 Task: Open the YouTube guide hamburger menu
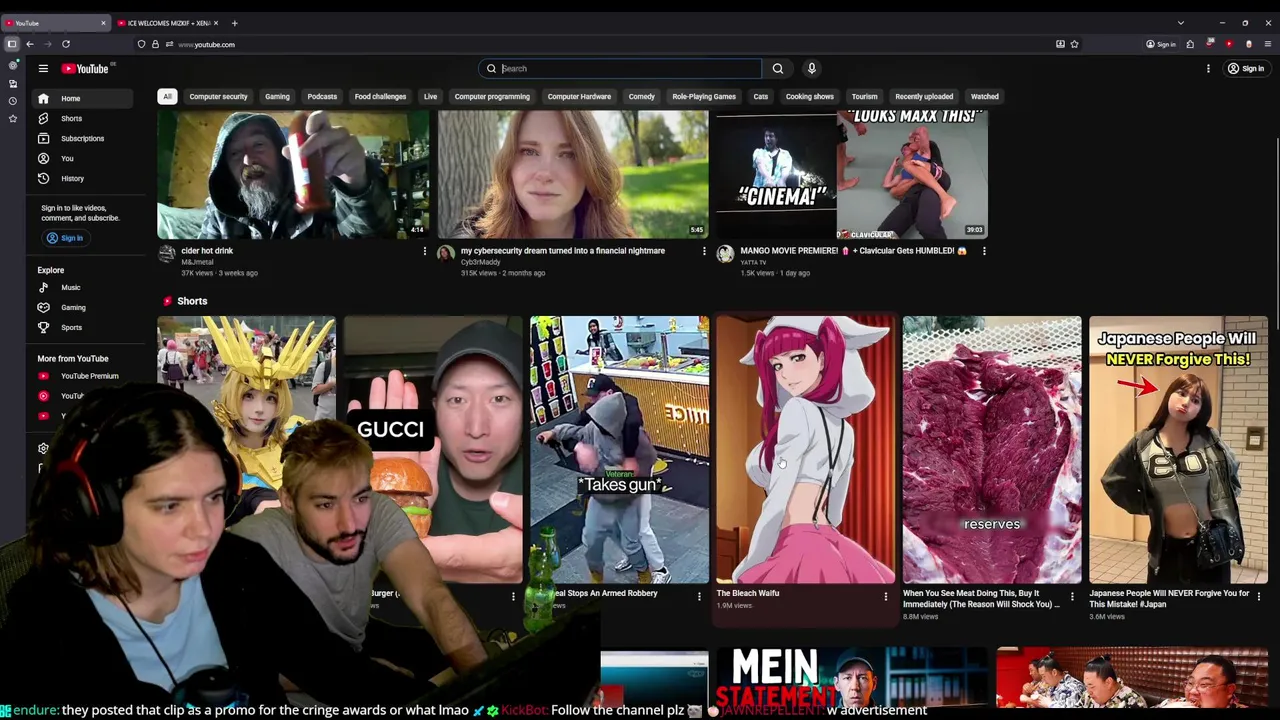tap(43, 68)
